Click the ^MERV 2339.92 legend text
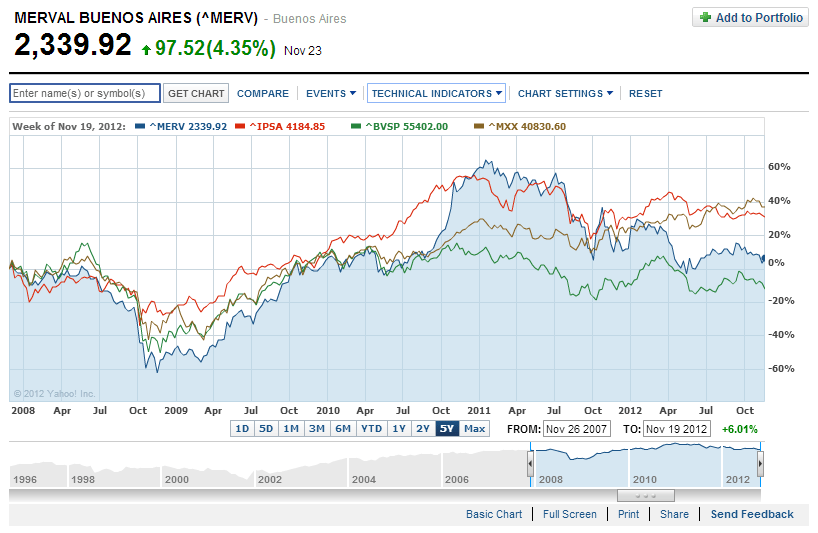The width and height of the screenshot is (818, 533). point(188,126)
